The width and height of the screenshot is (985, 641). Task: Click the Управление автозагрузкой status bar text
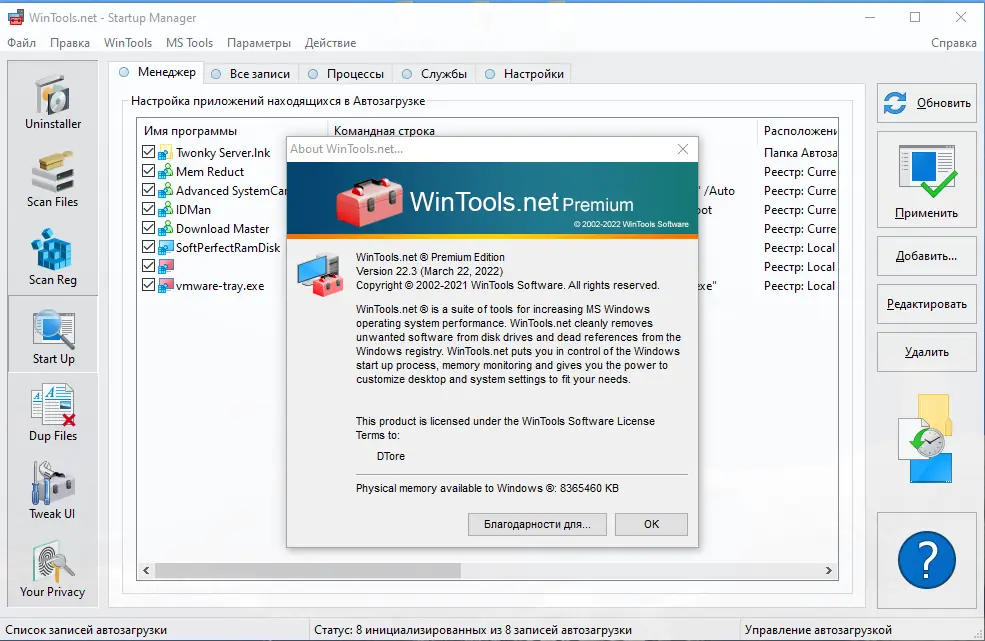pos(818,630)
